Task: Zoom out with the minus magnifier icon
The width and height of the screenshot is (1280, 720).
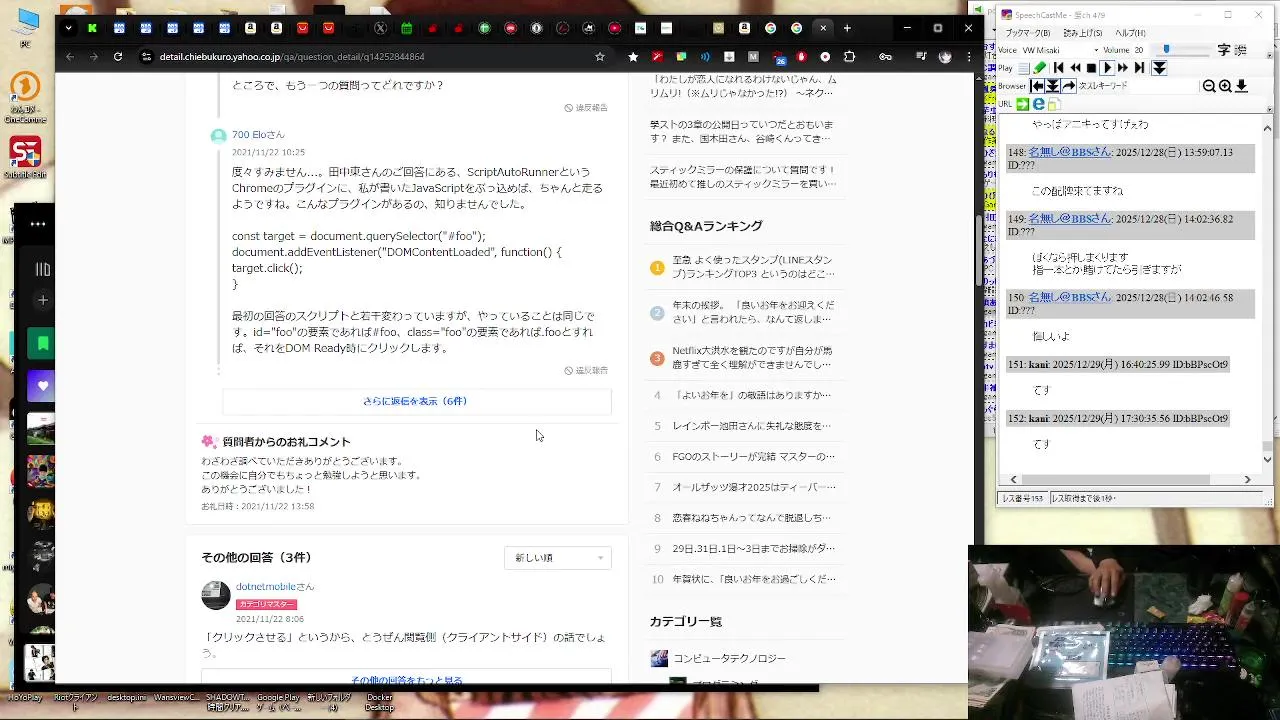Action: tap(1209, 87)
